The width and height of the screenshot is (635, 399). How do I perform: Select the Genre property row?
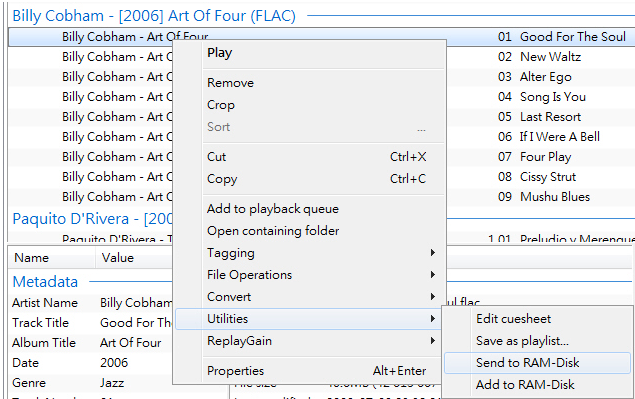pos(91,382)
